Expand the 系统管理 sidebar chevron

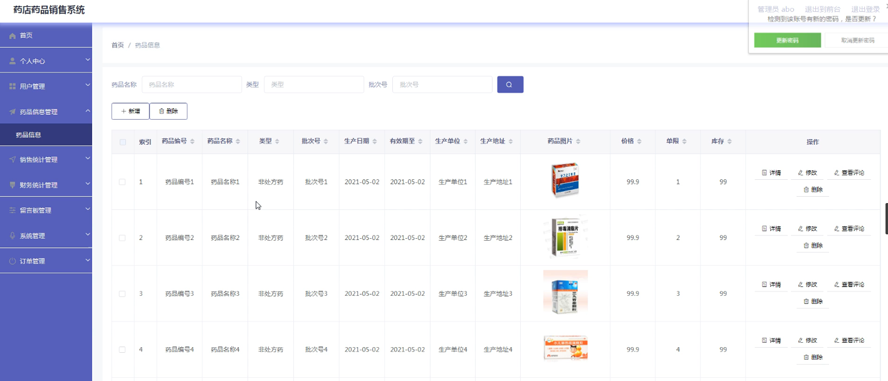88,234
